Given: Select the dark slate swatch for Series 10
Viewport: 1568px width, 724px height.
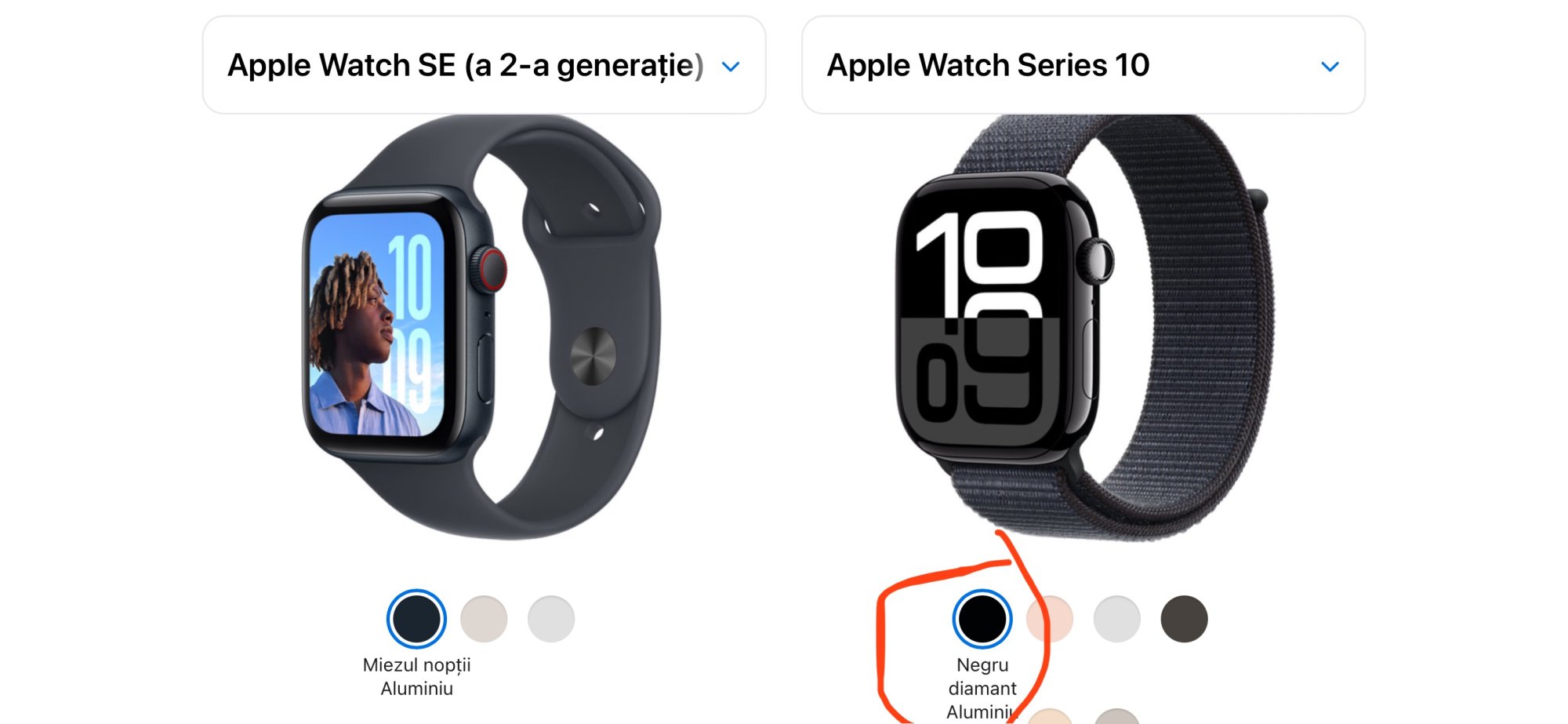Looking at the screenshot, I should pos(1184,618).
